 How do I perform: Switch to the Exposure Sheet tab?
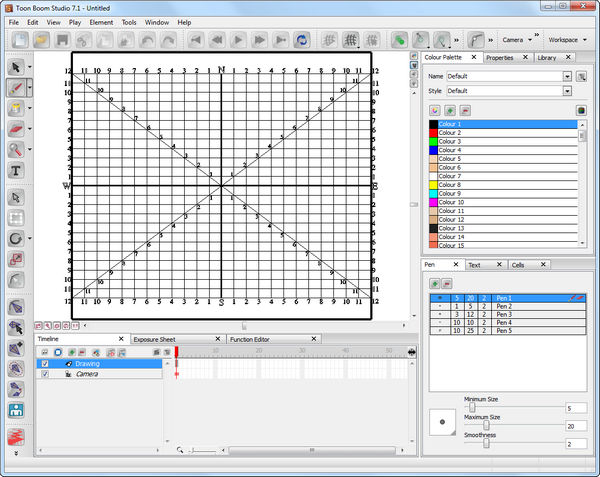155,339
